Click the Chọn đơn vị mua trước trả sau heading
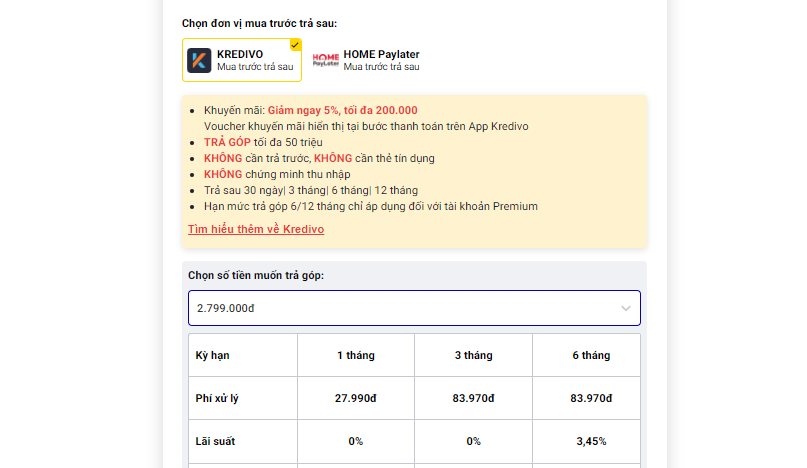 (259, 23)
